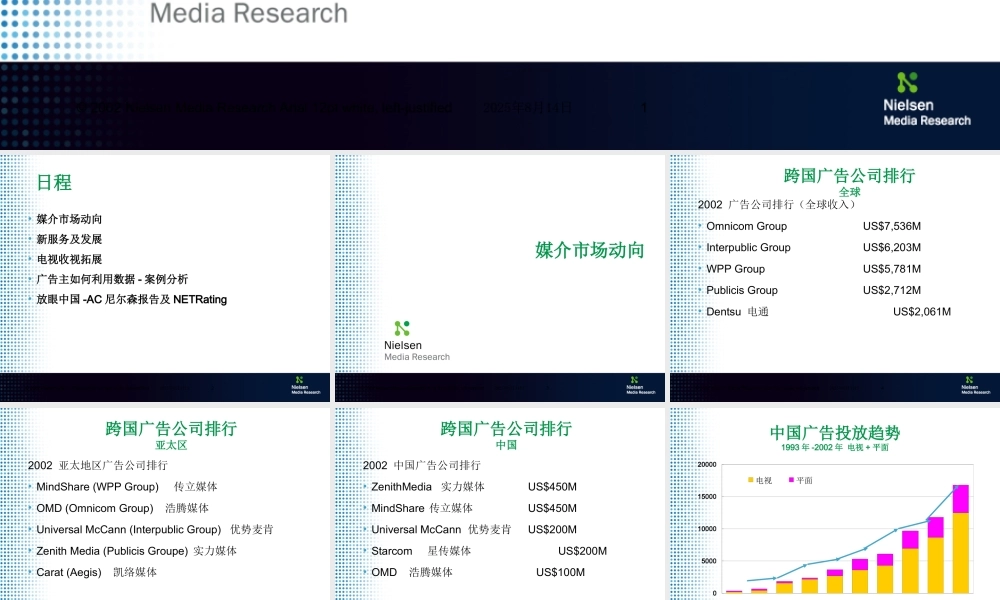Click '1993 年 -2002 年 电视 + 平面' subtitle
This screenshot has width=1000, height=600.
click(835, 448)
